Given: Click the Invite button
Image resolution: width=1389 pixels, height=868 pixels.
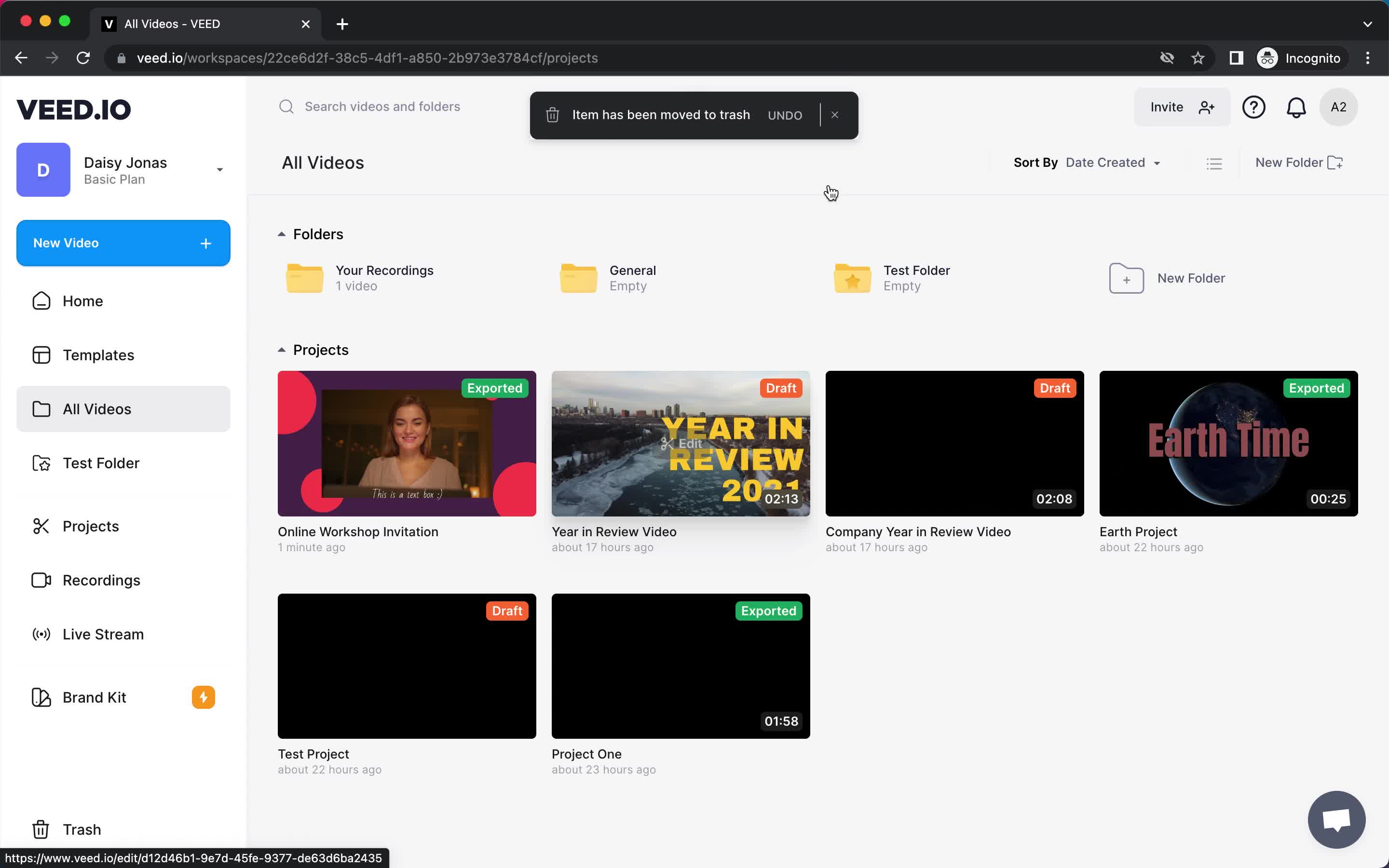Looking at the screenshot, I should click(1182, 108).
